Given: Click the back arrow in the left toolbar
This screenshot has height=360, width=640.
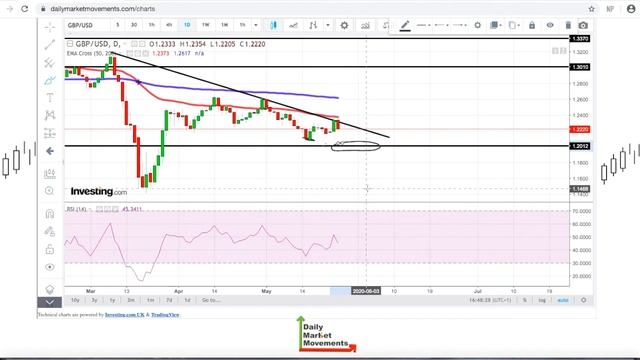Looking at the screenshot, I should (x=50, y=151).
